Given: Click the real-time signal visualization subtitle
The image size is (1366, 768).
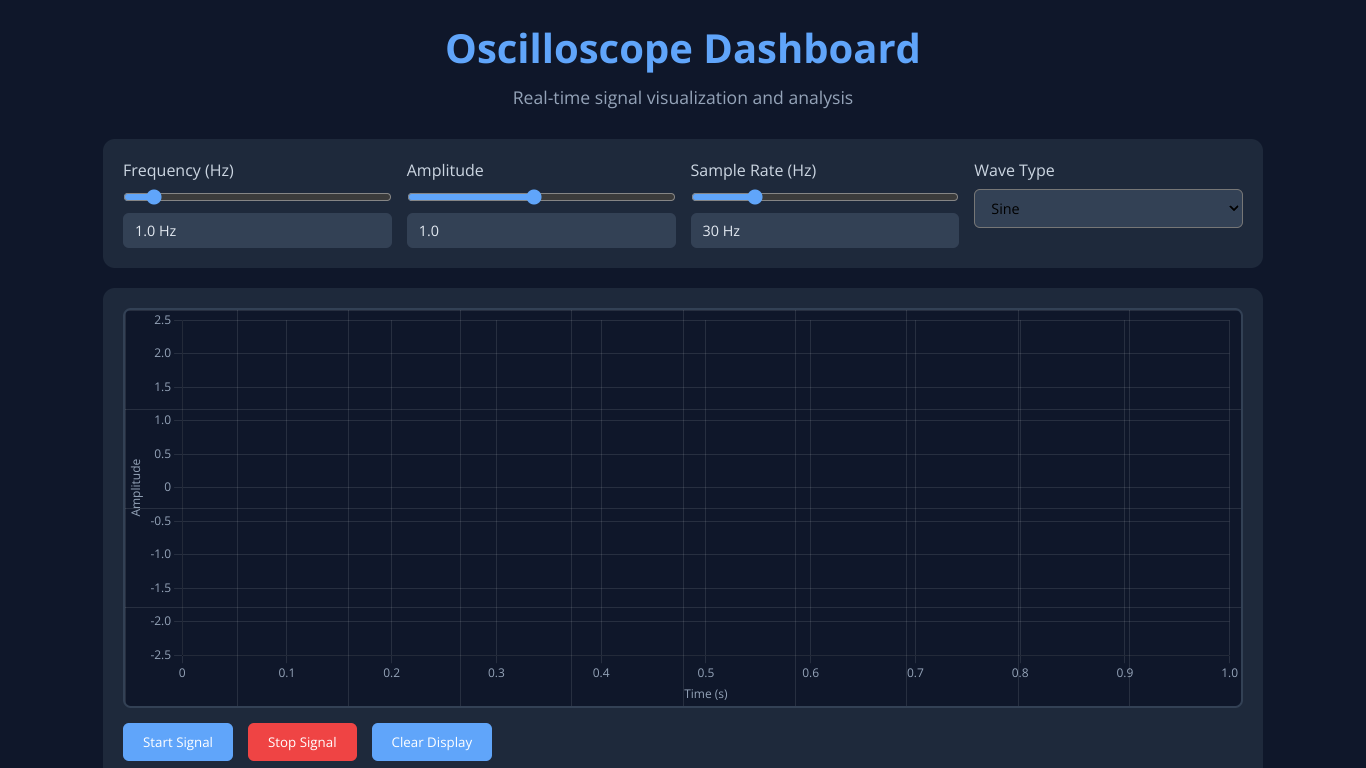Looking at the screenshot, I should [x=682, y=98].
